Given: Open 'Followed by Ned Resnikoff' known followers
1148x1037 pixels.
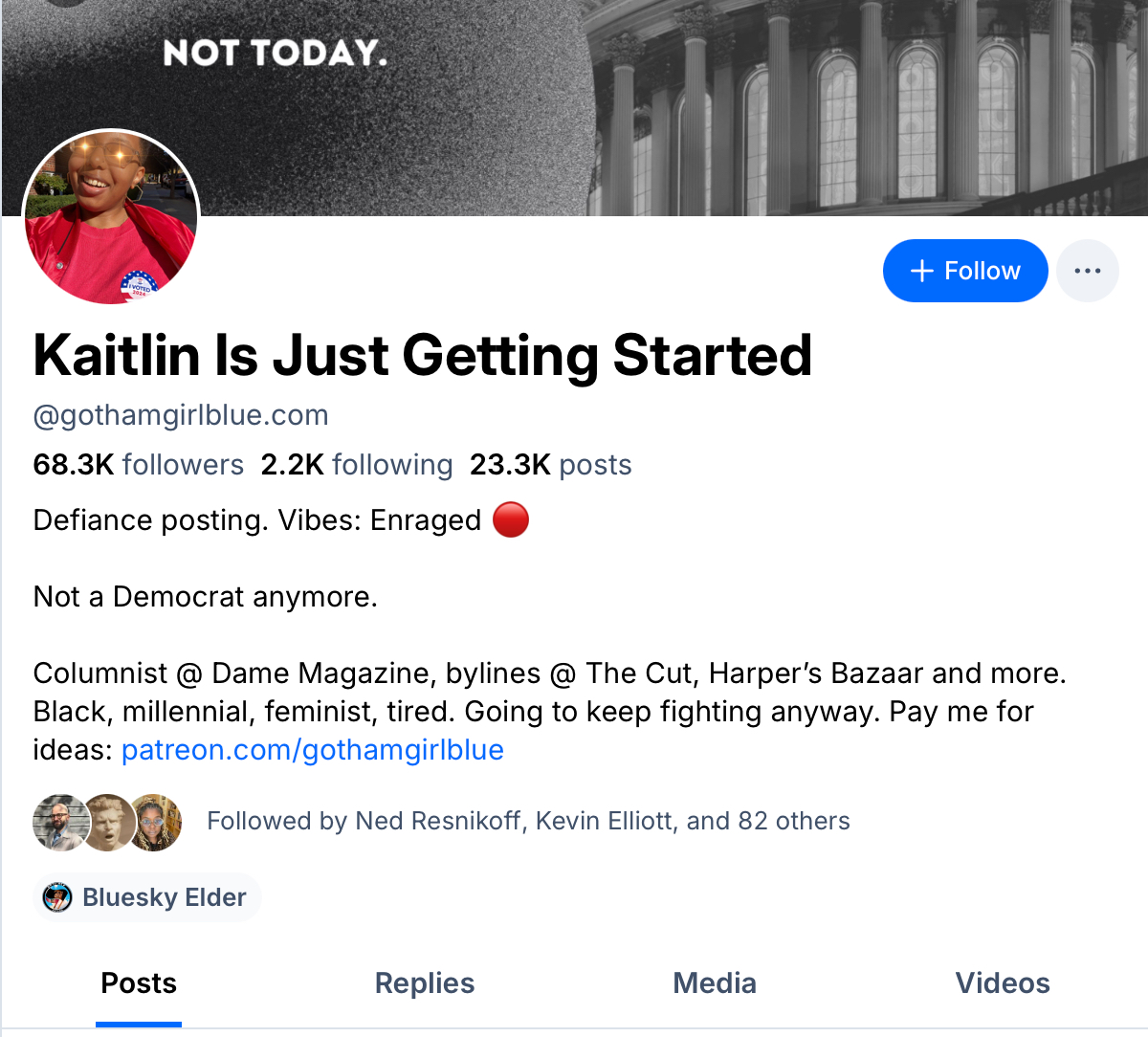Looking at the screenshot, I should [528, 822].
